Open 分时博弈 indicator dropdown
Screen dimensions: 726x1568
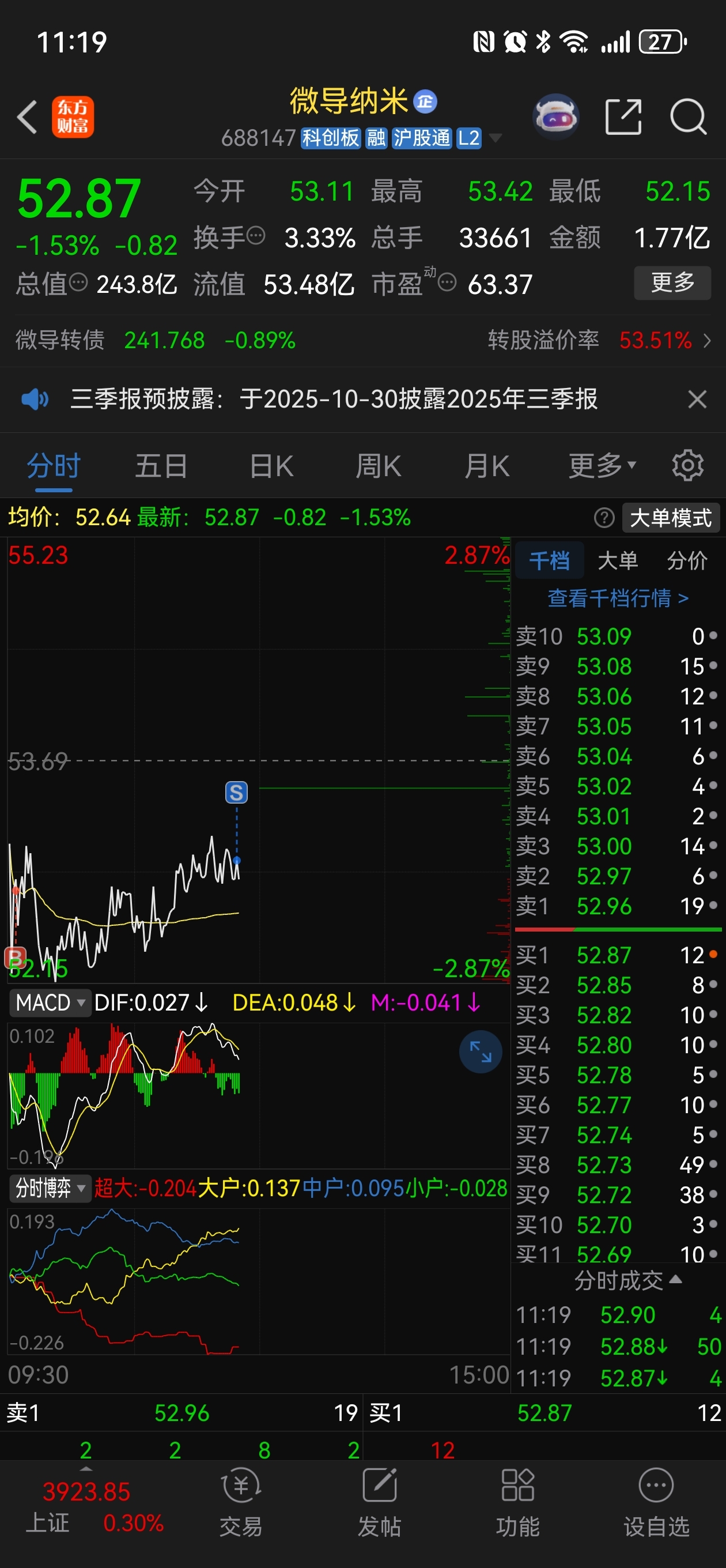[50, 1188]
